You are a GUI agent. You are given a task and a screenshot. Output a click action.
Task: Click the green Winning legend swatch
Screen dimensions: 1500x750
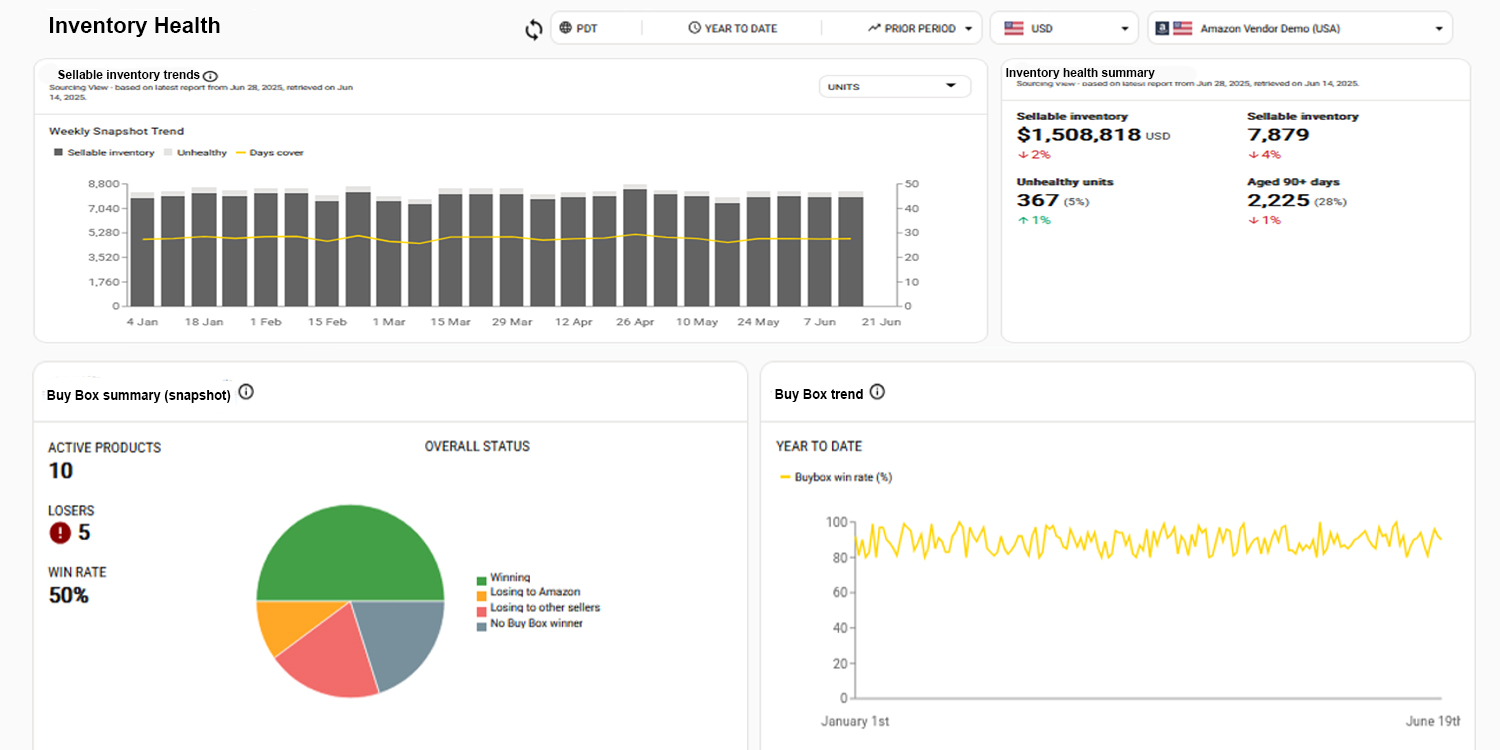click(482, 579)
